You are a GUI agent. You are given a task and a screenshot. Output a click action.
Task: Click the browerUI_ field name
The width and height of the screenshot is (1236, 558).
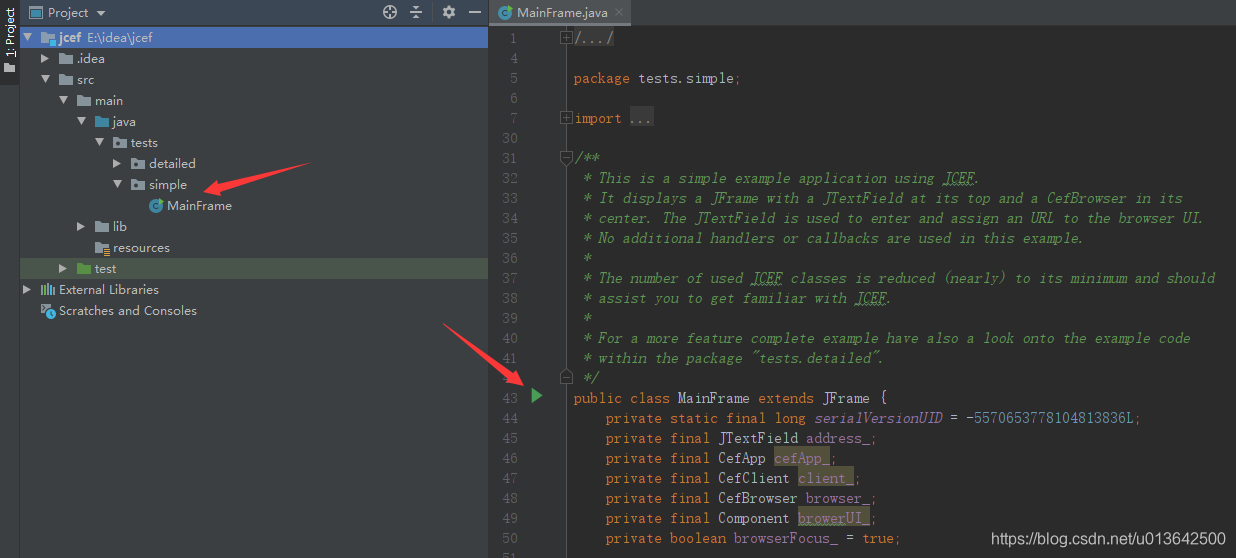click(x=835, y=518)
